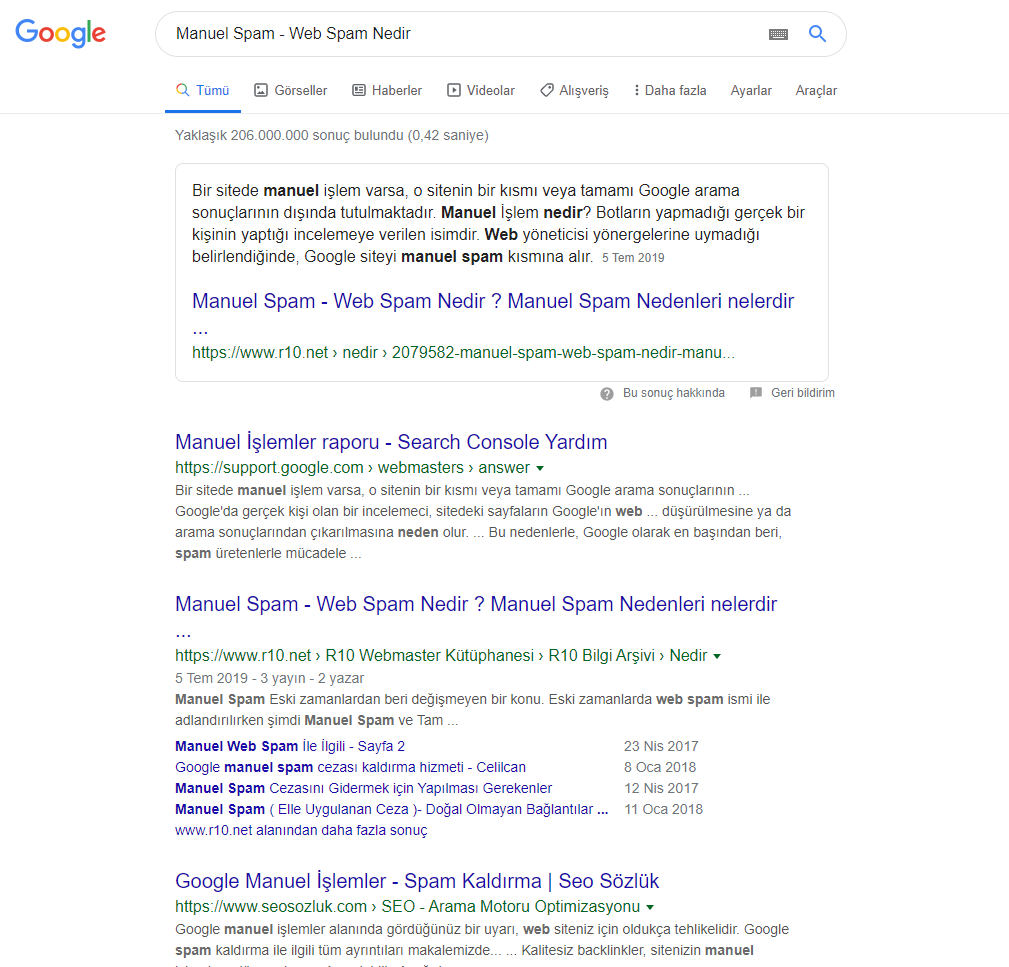Open Google Manuel İşlemler - Spam Kaldırma result
The width and height of the screenshot is (1009, 967).
pyautogui.click(x=417, y=881)
